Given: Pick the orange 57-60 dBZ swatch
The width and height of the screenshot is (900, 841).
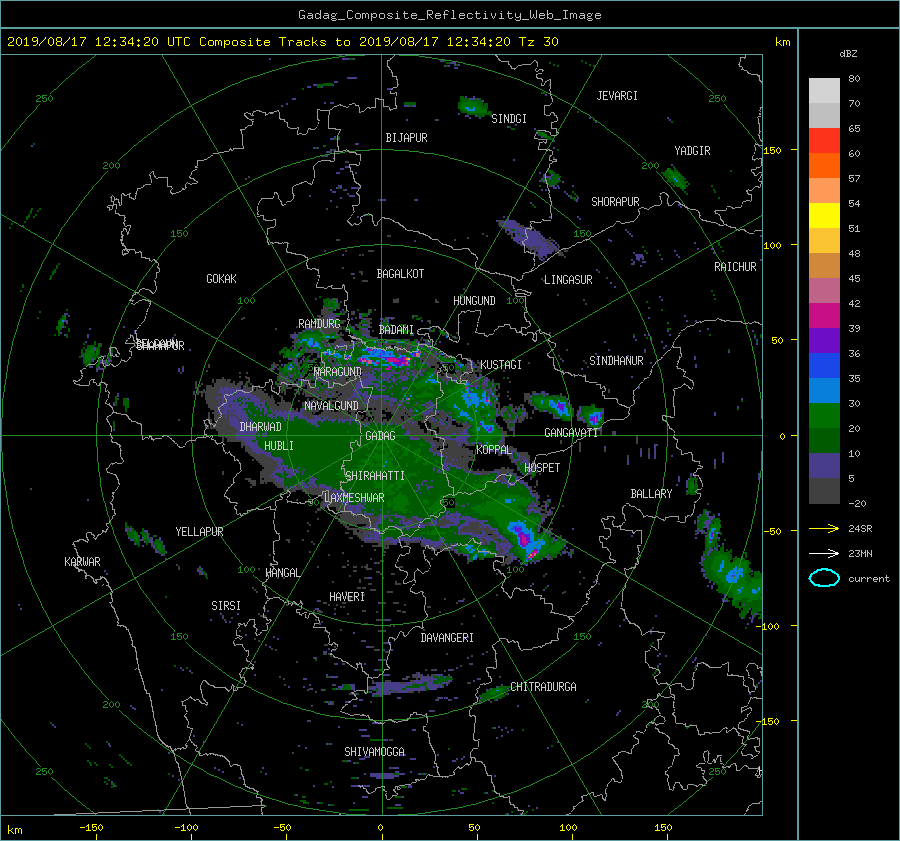Looking at the screenshot, I should (824, 165).
